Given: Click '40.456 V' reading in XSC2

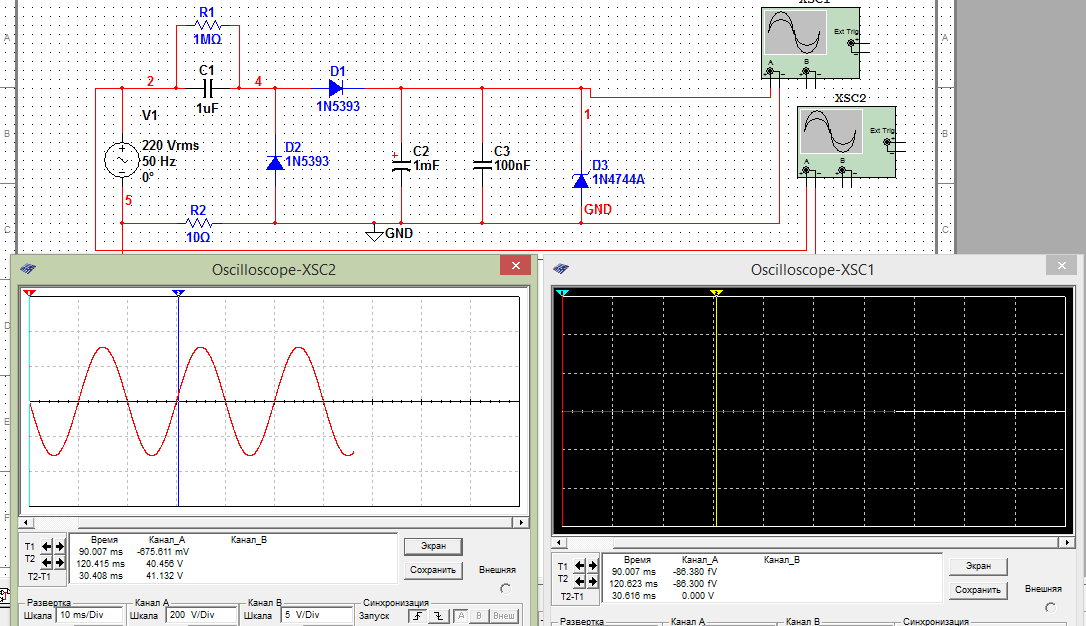Looking at the screenshot, I should pyautogui.click(x=164, y=564).
